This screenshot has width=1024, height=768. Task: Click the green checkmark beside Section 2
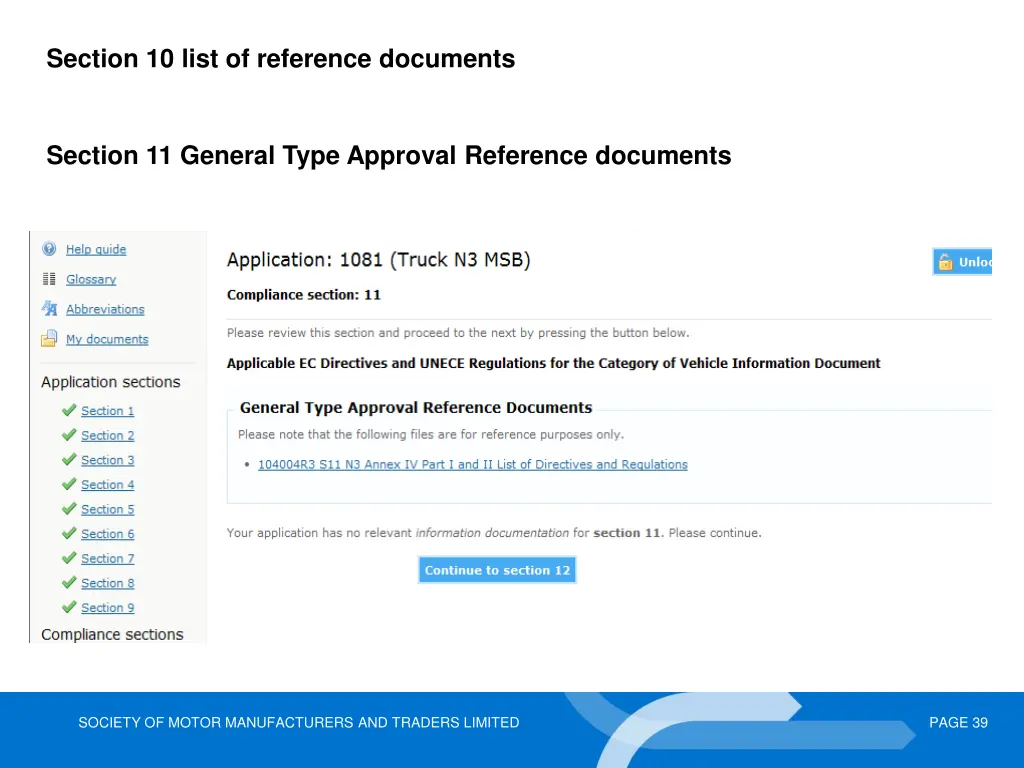click(69, 435)
